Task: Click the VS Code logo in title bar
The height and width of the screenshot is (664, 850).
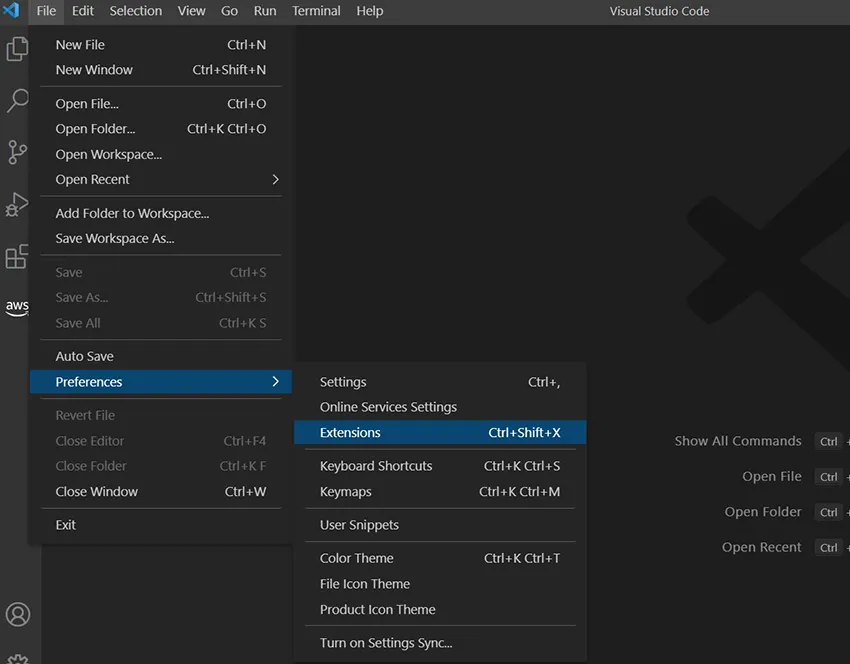Action: pyautogui.click(x=11, y=10)
